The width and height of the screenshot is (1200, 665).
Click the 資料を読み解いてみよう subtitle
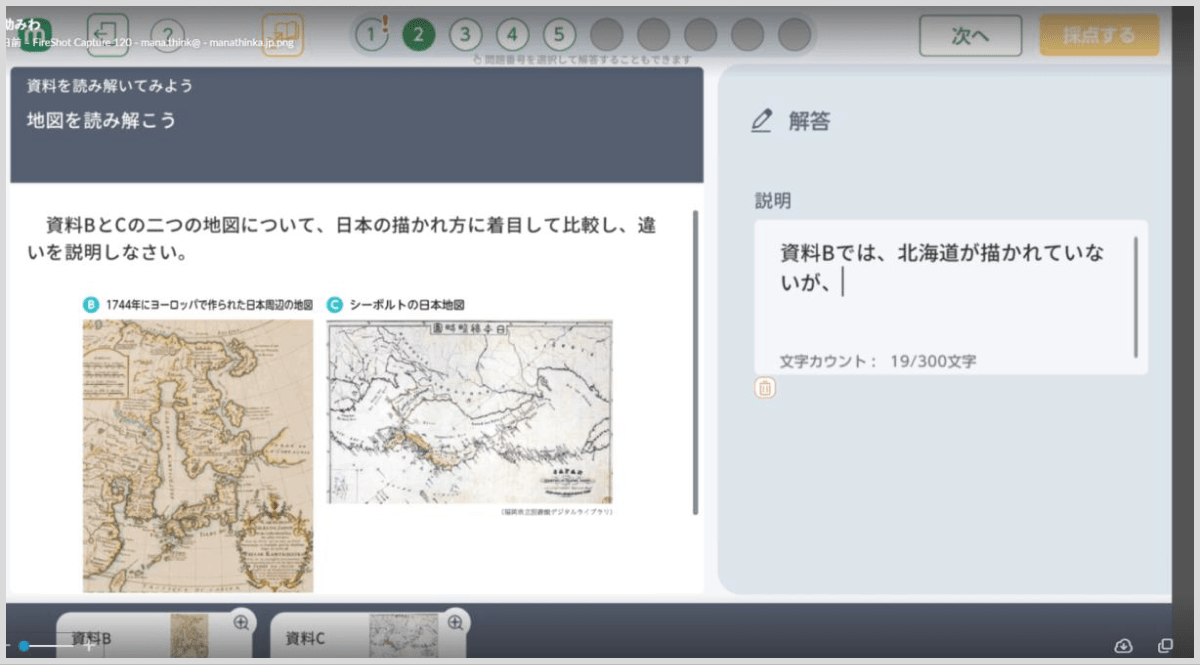click(x=110, y=86)
